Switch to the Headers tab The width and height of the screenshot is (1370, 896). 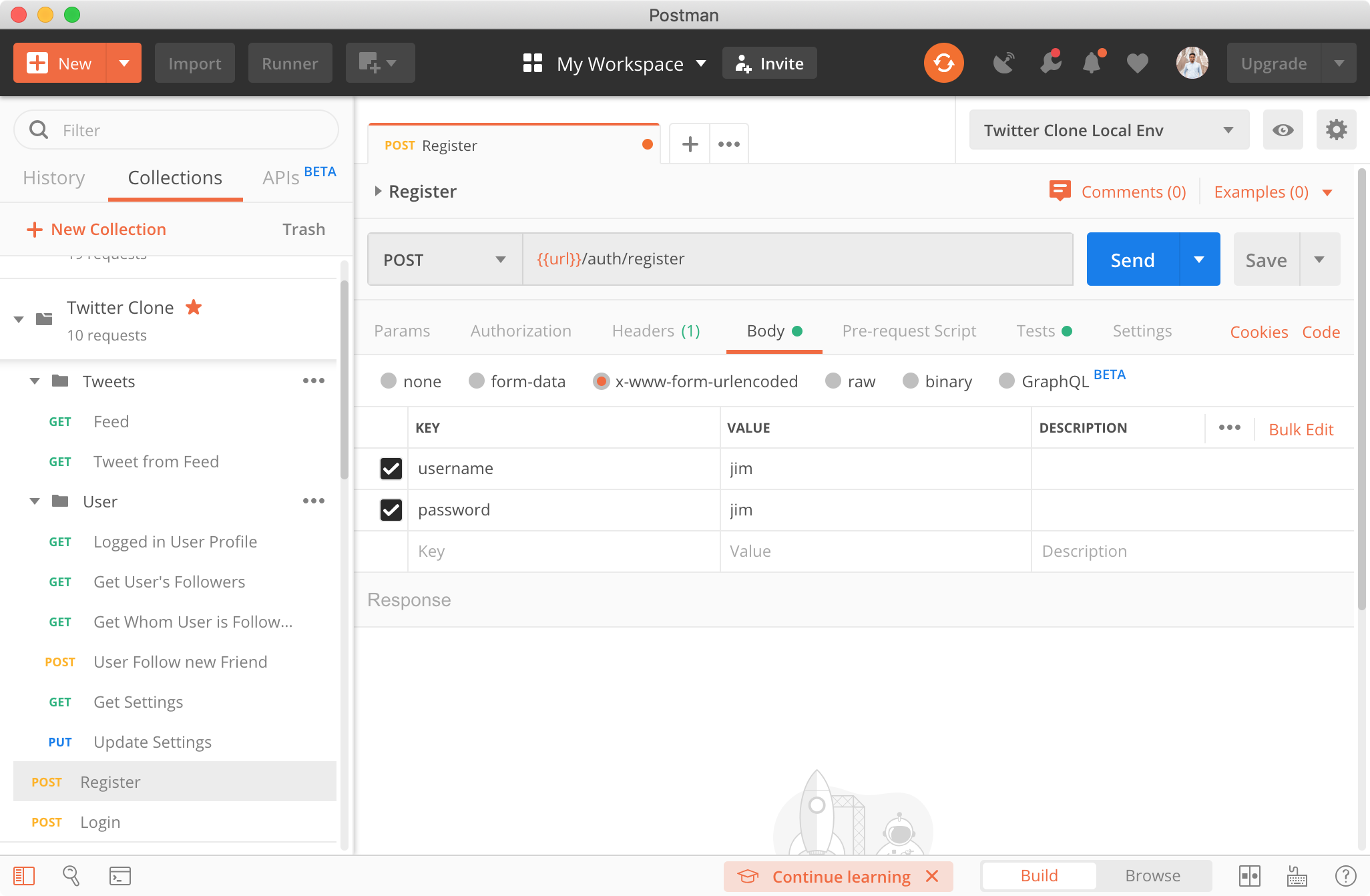pos(656,331)
